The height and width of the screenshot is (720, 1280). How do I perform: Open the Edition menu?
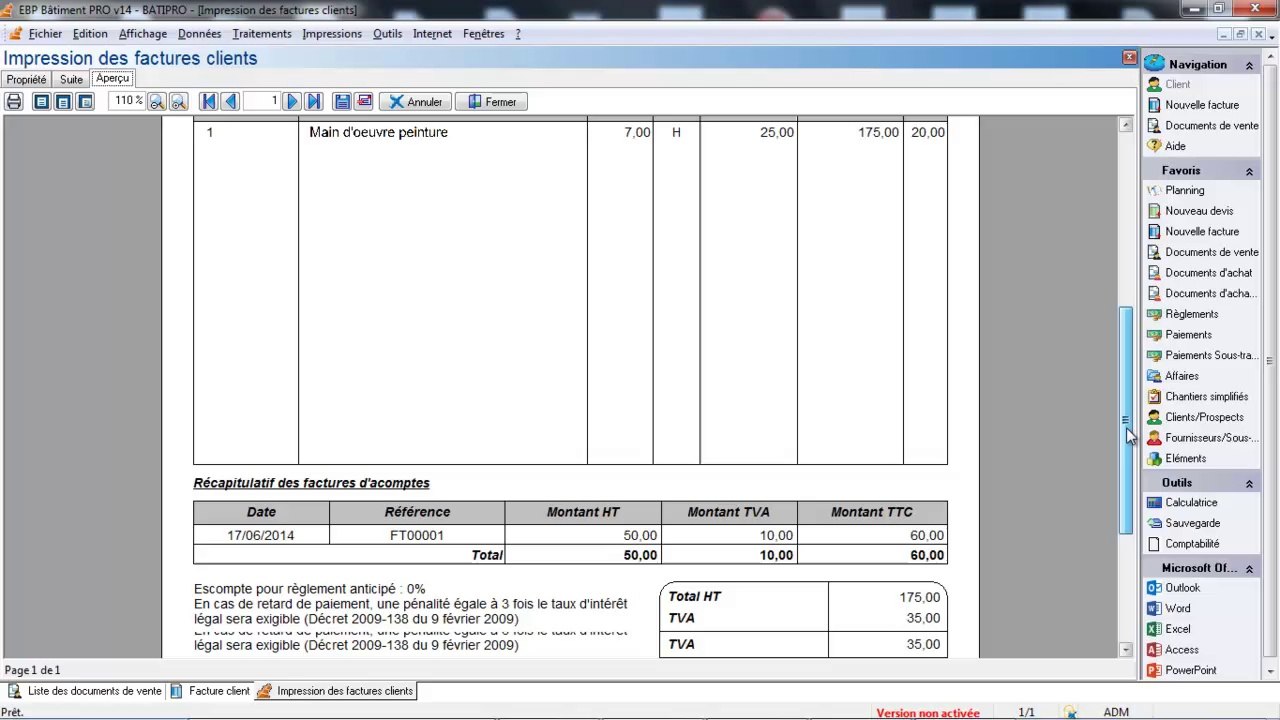[x=90, y=34]
